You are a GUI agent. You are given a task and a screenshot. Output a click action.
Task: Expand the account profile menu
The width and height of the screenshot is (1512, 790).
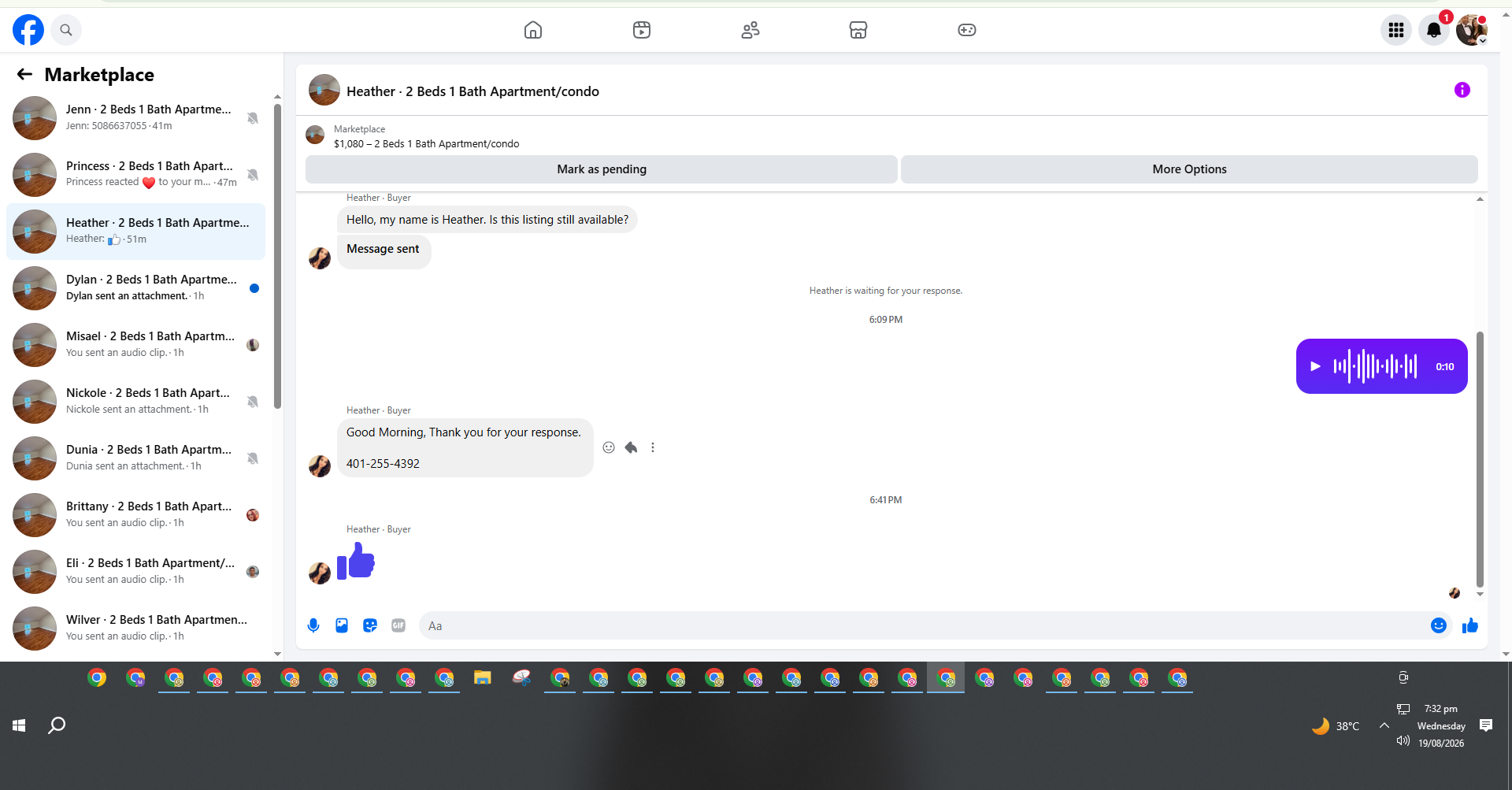coord(1472,30)
